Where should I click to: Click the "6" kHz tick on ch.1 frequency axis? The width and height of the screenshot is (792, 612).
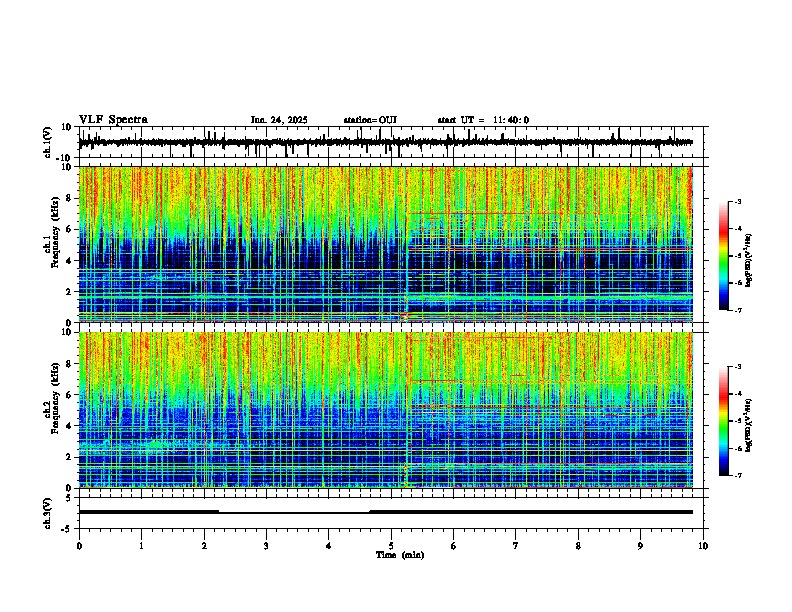click(x=69, y=229)
